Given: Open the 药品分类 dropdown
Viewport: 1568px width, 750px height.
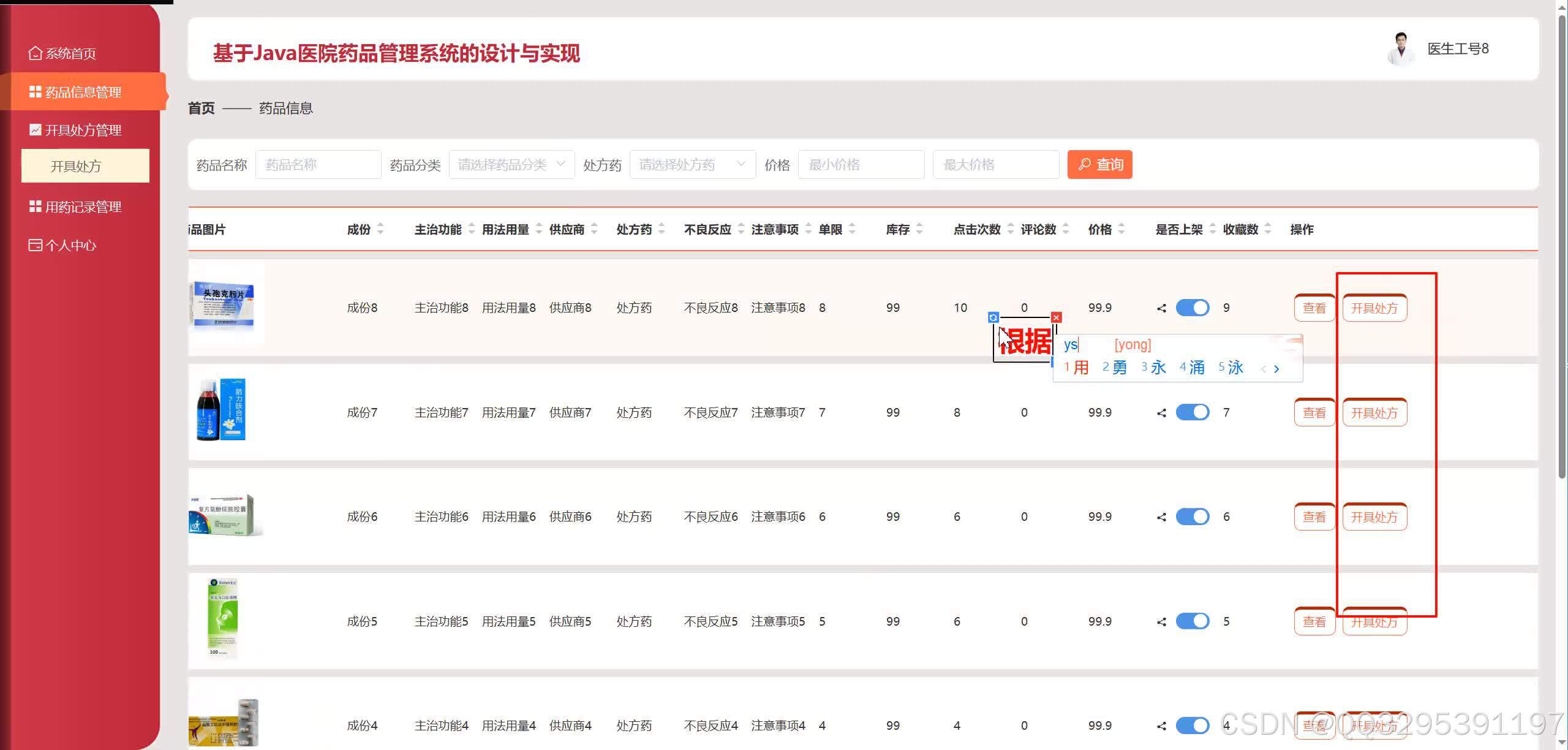Looking at the screenshot, I should click(x=511, y=164).
